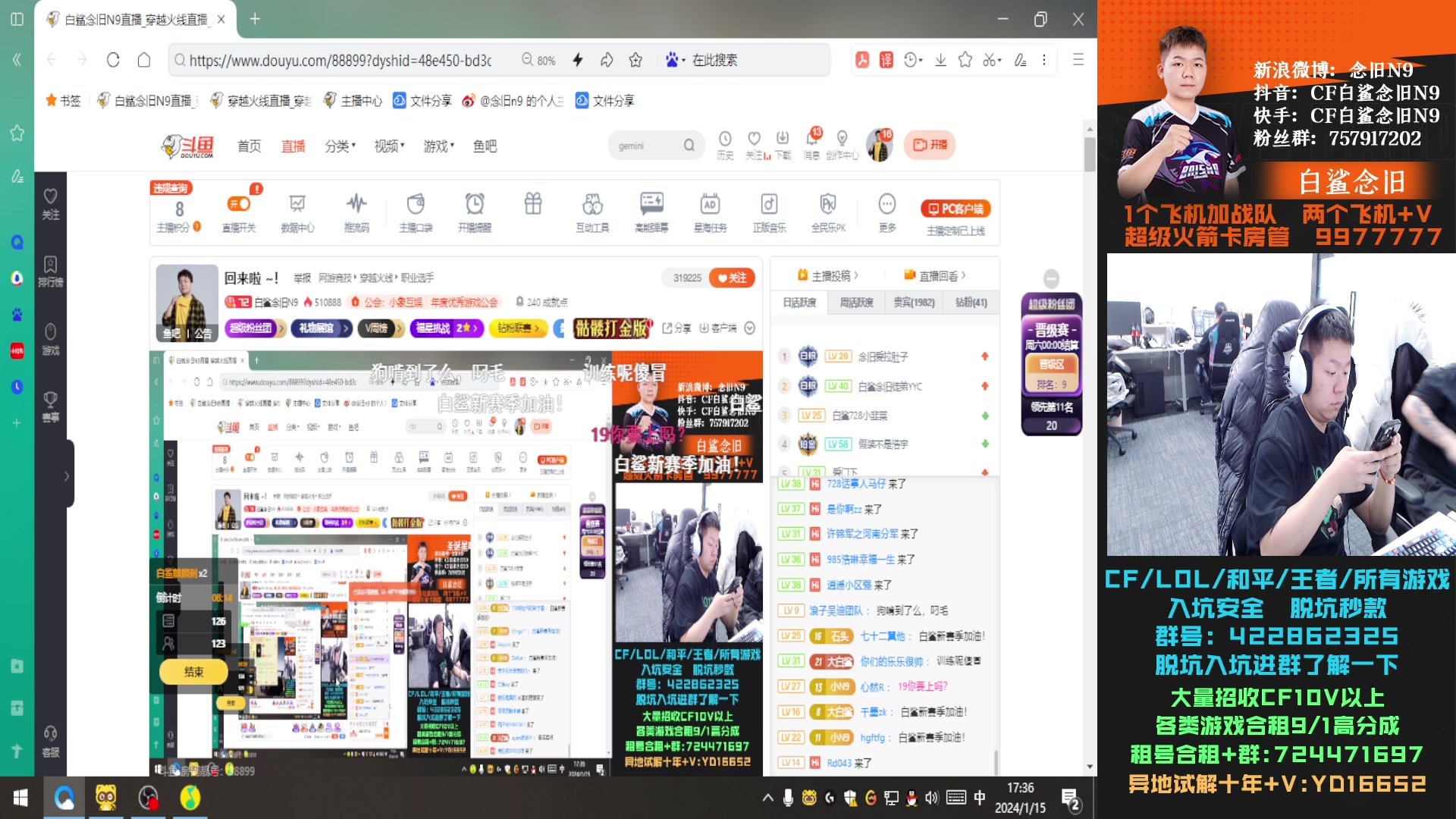
Task: Click the 开播 start broadcast button
Action: (x=929, y=144)
